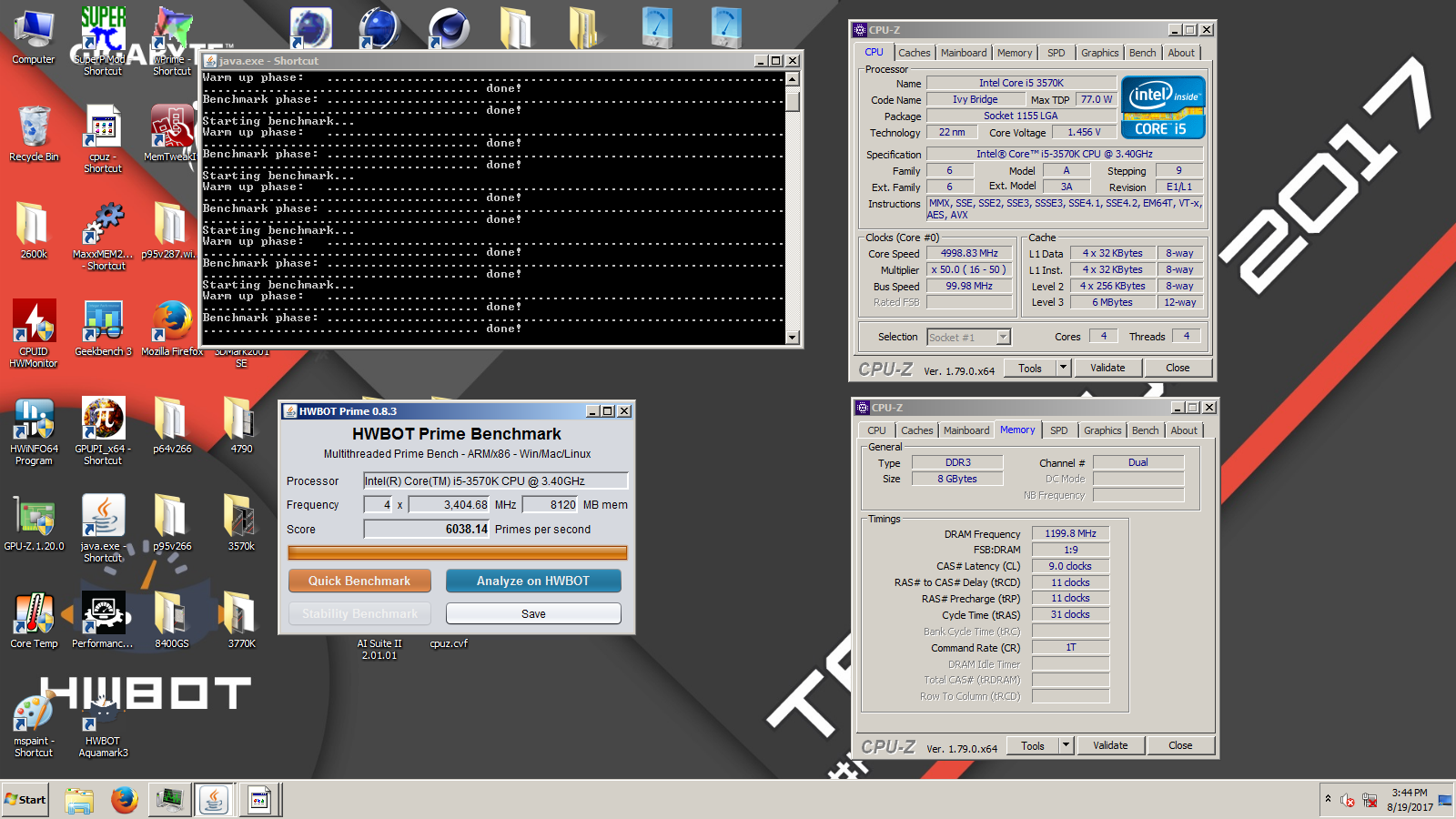Open cpuz Shortcut desktop icon

click(103, 139)
